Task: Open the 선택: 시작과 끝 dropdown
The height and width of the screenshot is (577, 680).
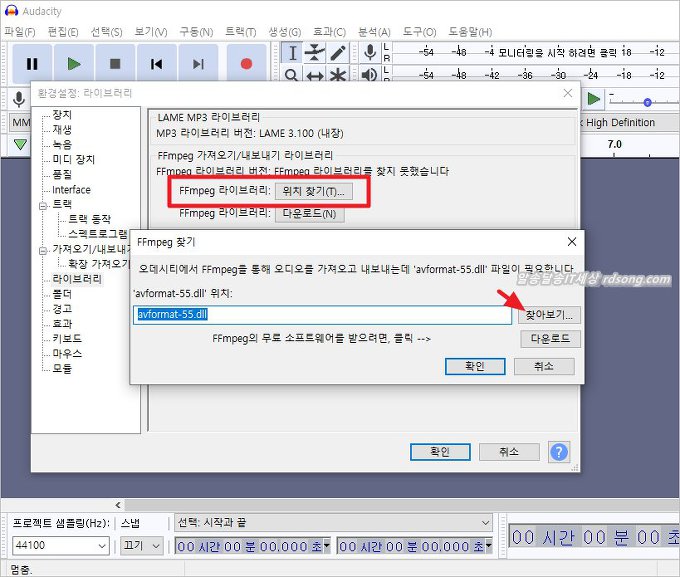Action: (x=332, y=523)
